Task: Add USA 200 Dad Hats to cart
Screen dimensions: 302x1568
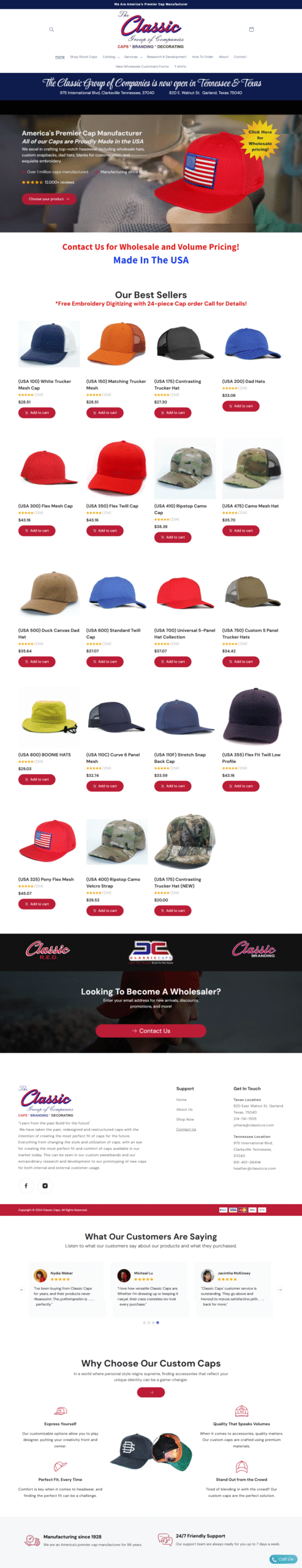Action: tap(241, 406)
